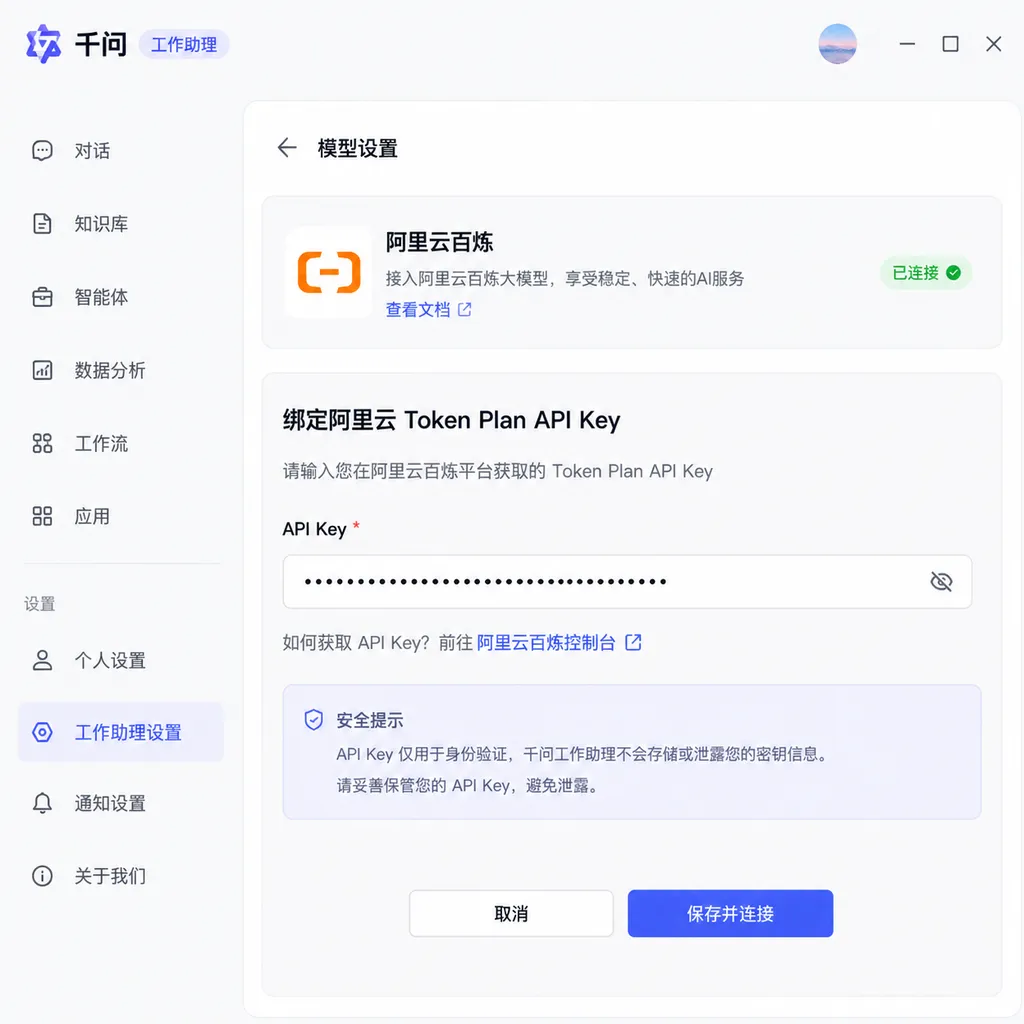Click the 取消 button

[511, 913]
